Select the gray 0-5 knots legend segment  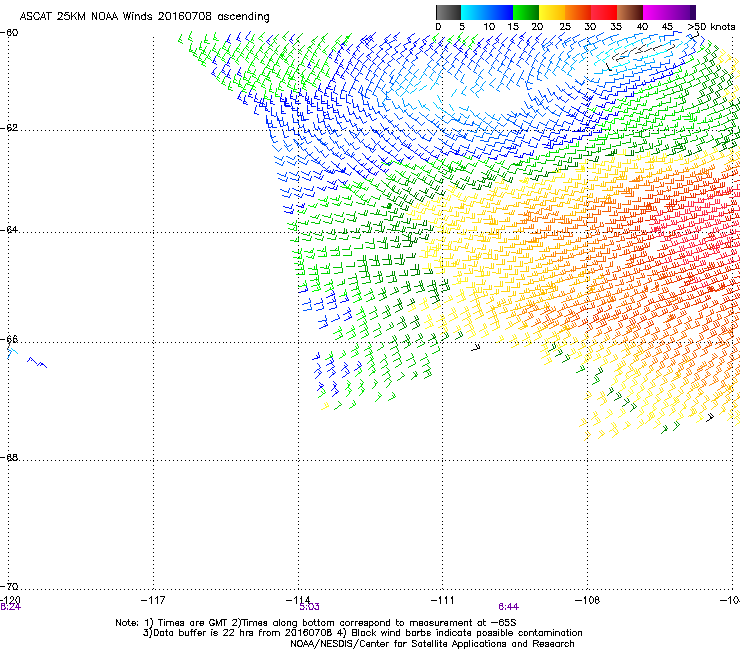point(448,12)
